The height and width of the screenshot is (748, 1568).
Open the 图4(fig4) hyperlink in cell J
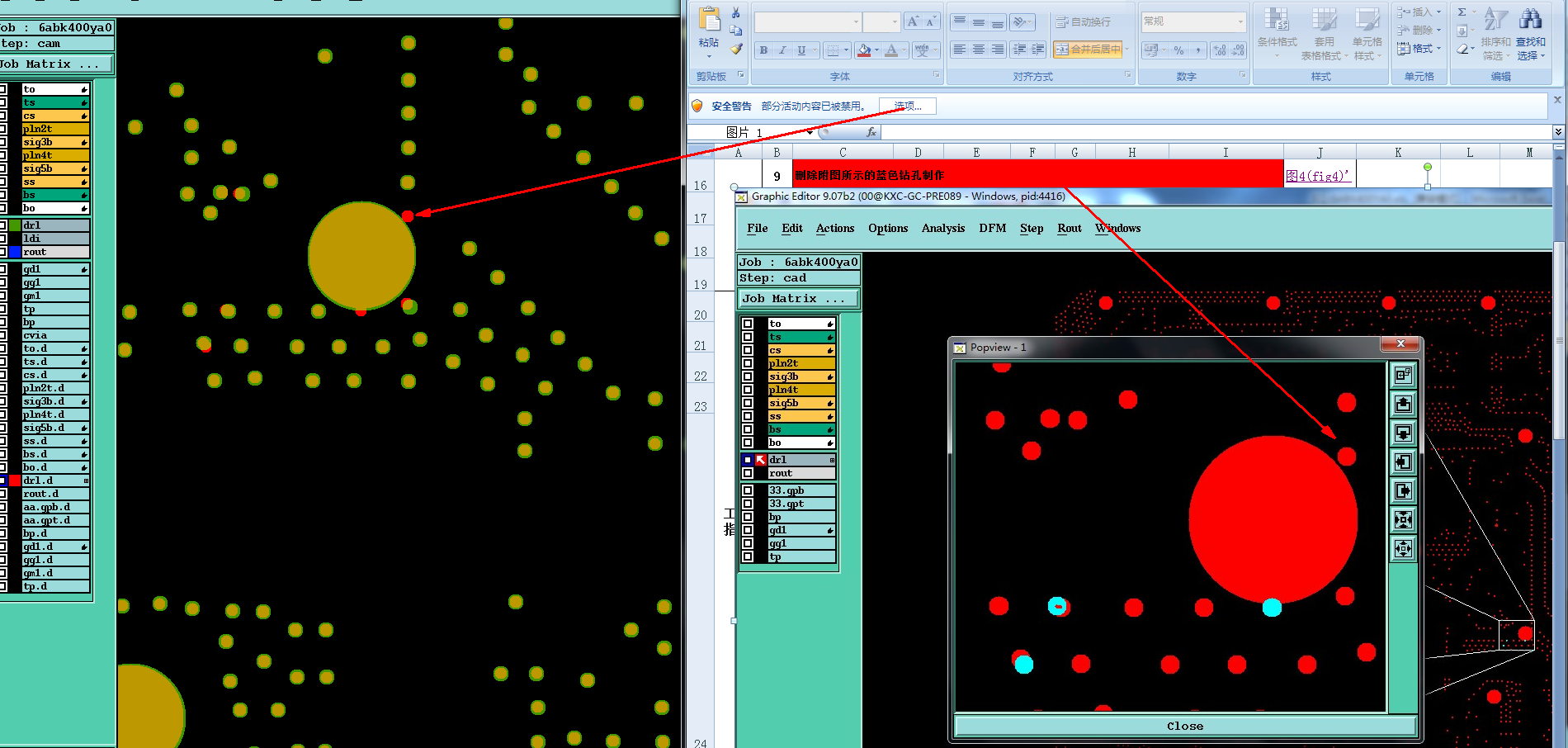tap(1318, 175)
